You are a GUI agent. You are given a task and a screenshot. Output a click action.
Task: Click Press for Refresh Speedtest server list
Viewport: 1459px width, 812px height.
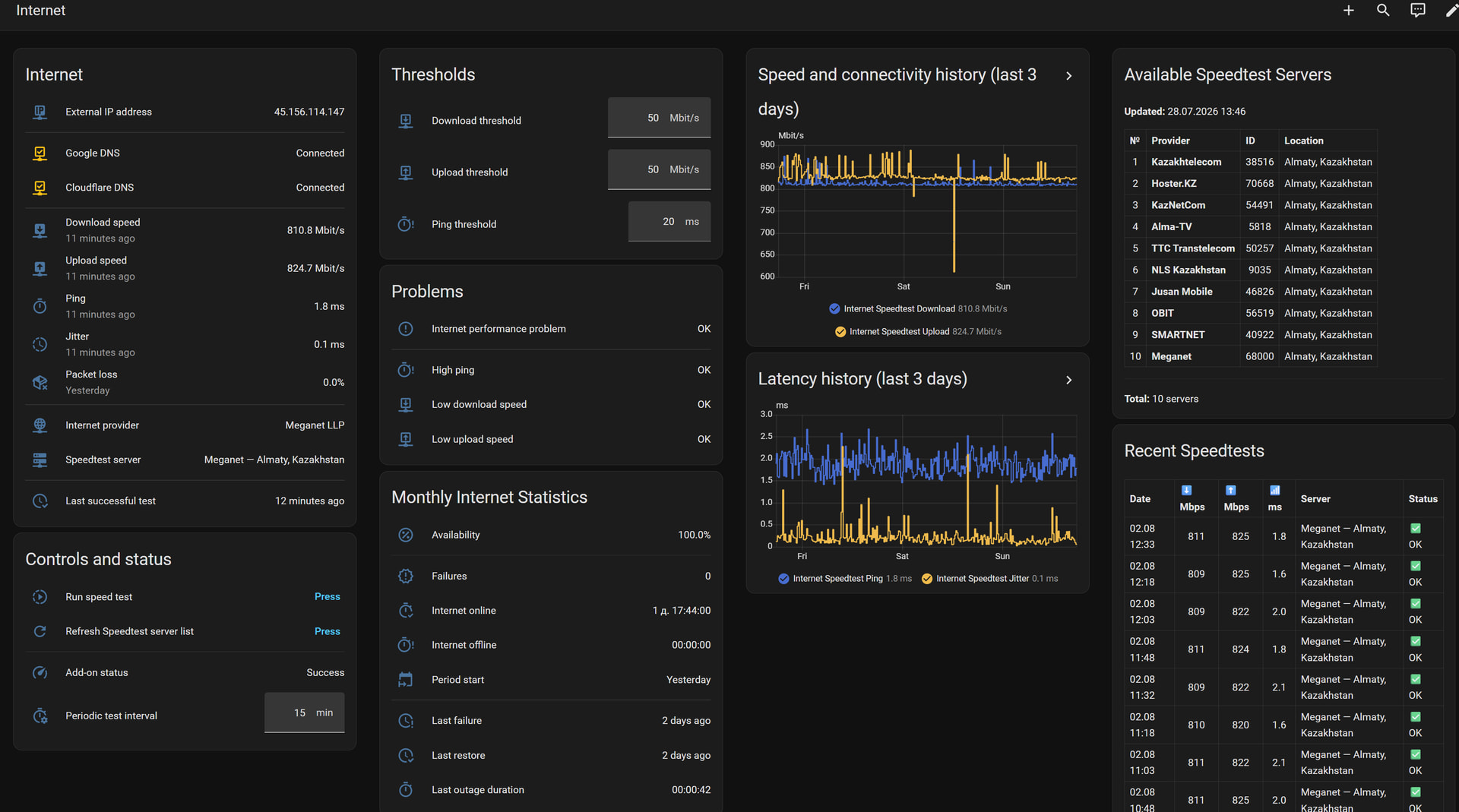pyautogui.click(x=328, y=631)
